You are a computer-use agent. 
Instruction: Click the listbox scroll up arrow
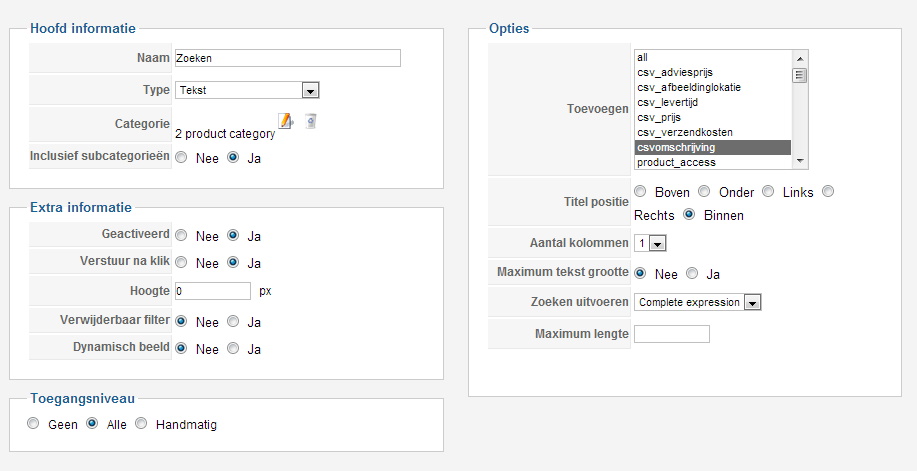800,57
